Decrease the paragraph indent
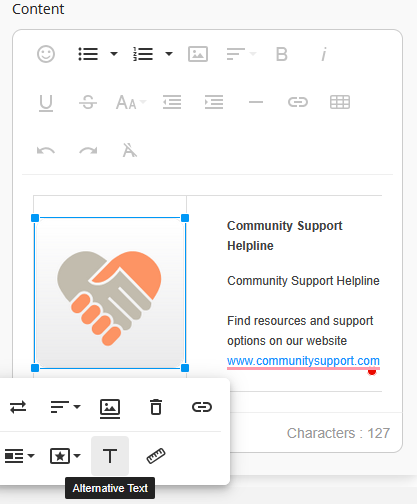 pos(172,102)
